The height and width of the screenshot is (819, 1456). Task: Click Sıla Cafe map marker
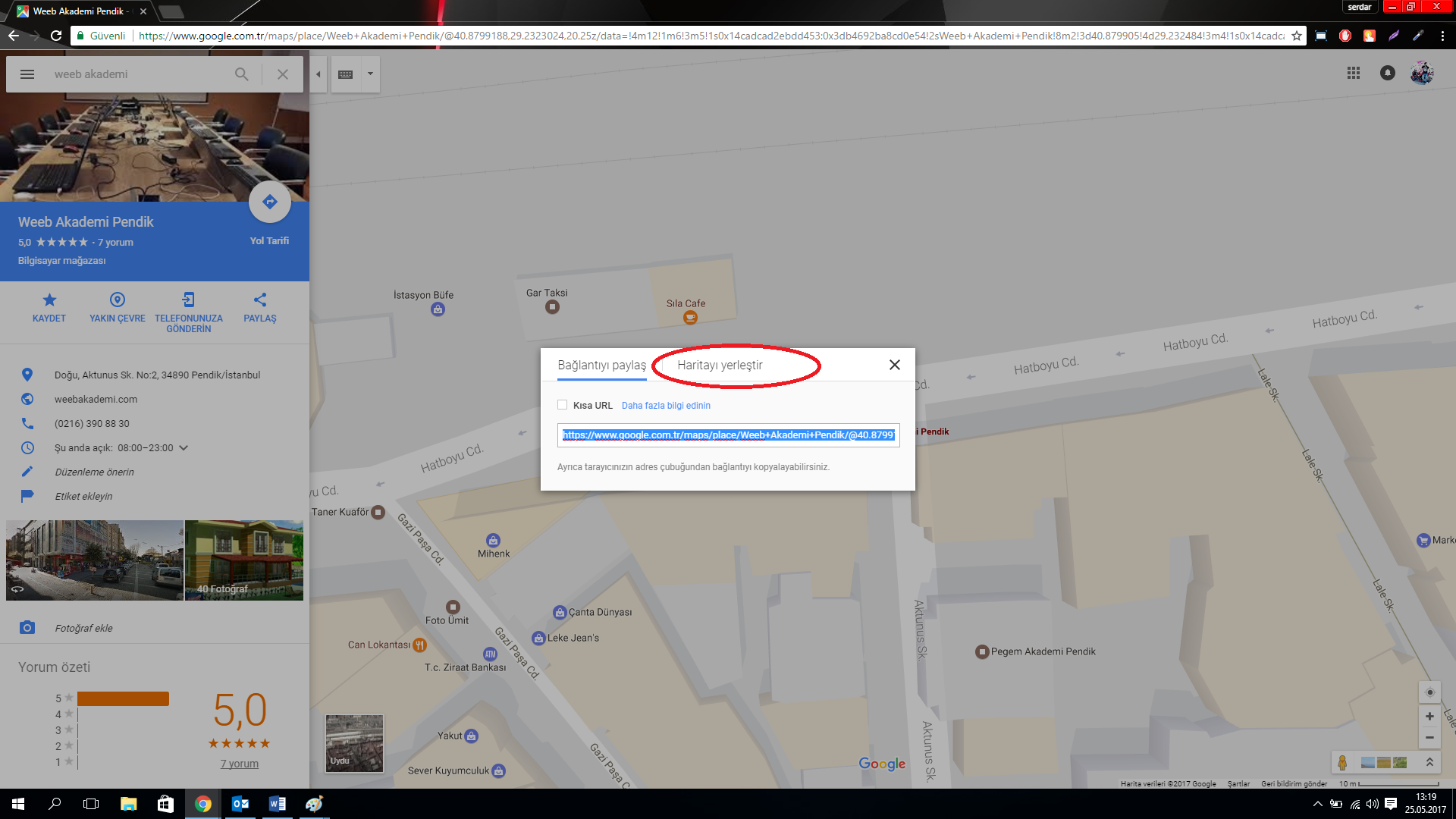(690, 318)
